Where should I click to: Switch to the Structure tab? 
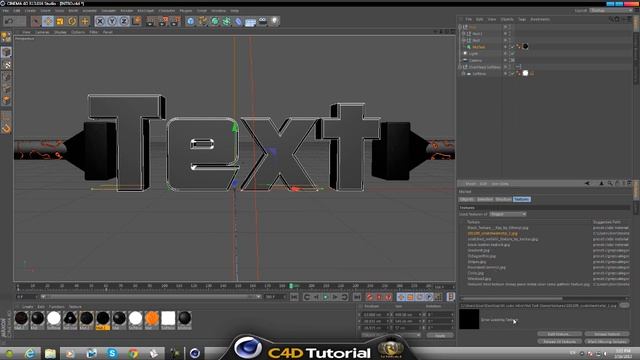(x=503, y=199)
